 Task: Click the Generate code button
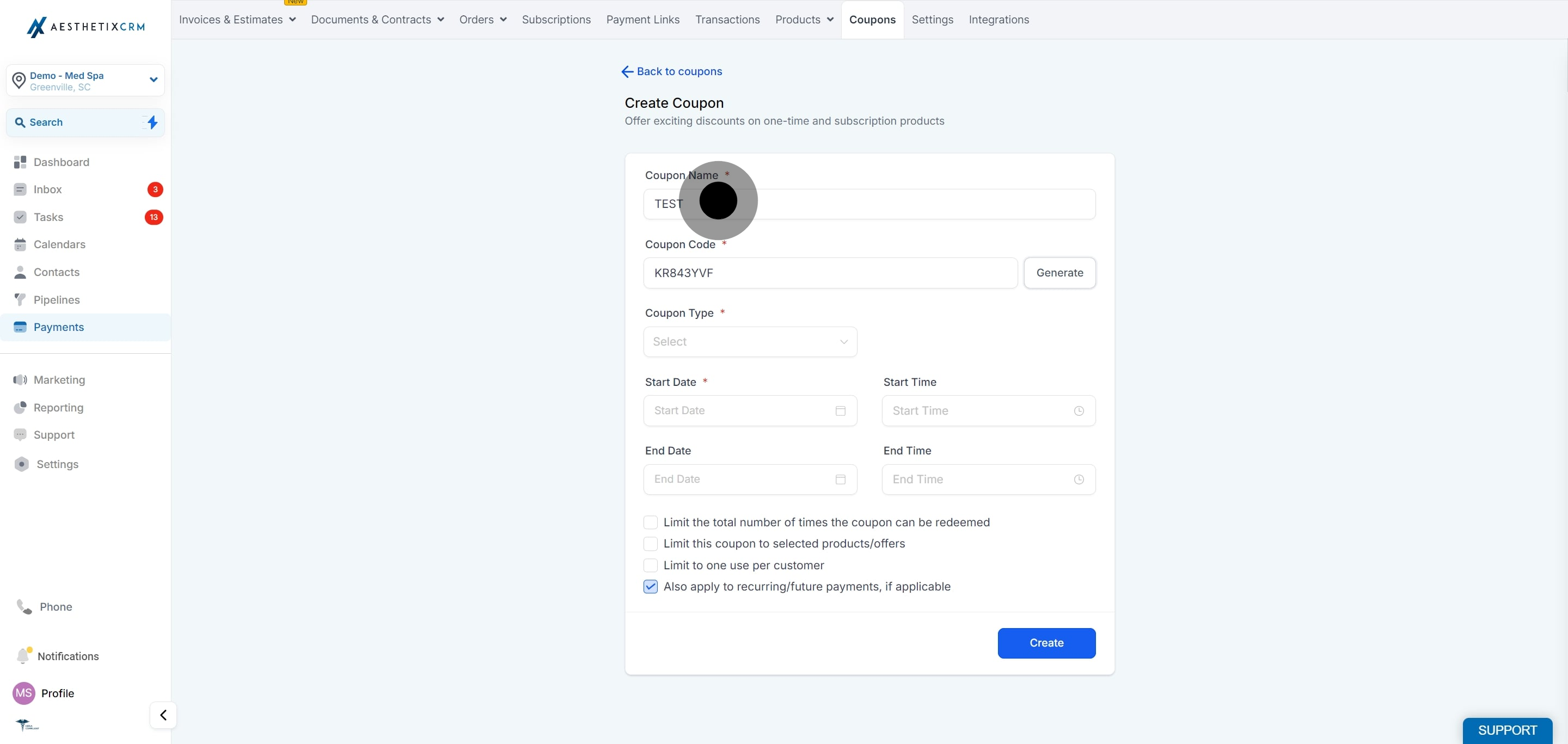tap(1059, 273)
